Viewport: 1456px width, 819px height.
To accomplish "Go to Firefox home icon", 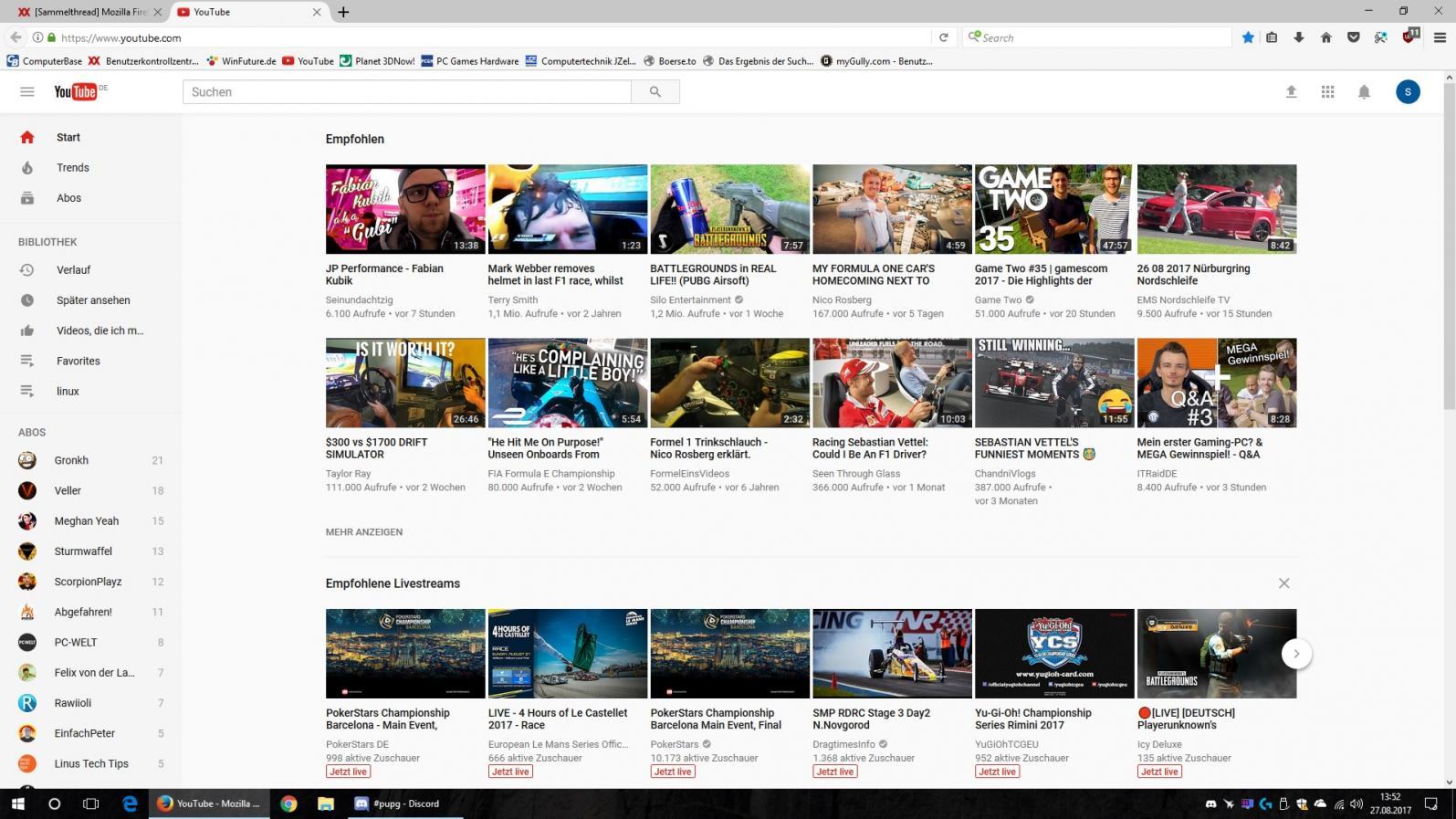I will click(1325, 37).
